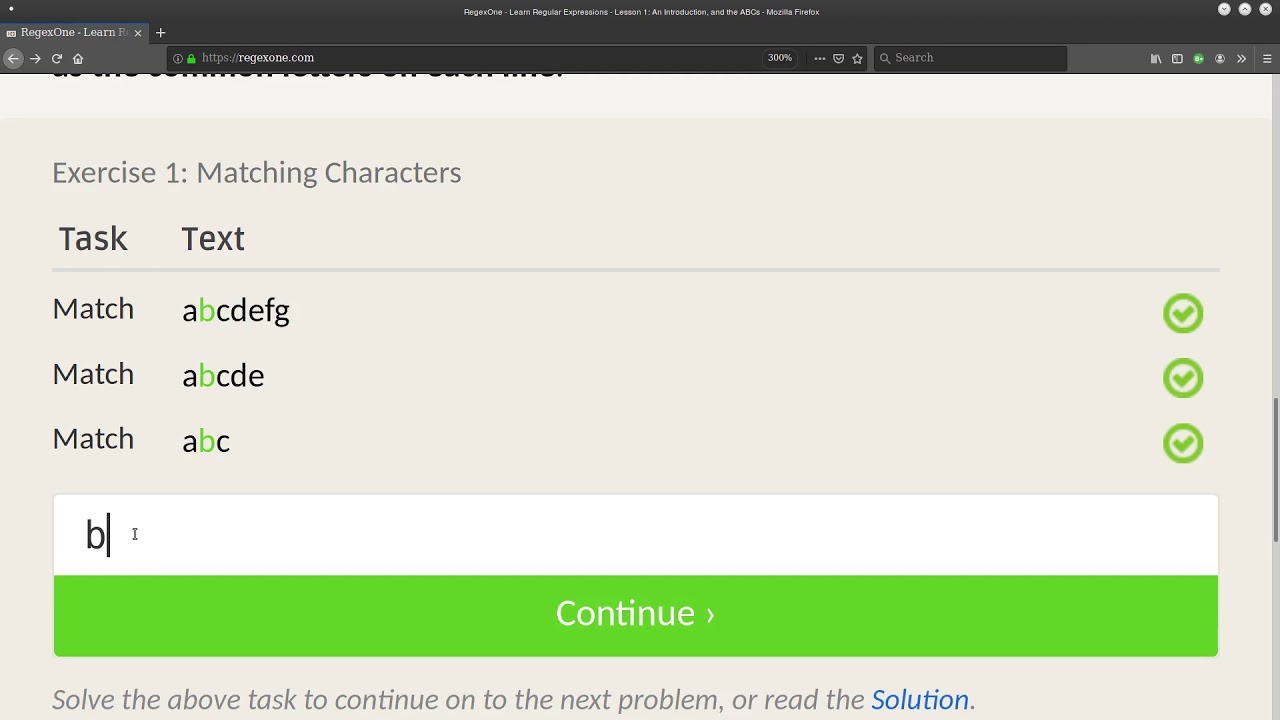Click the checkmark for the abcde row
The height and width of the screenshot is (720, 1280).
pos(1183,378)
